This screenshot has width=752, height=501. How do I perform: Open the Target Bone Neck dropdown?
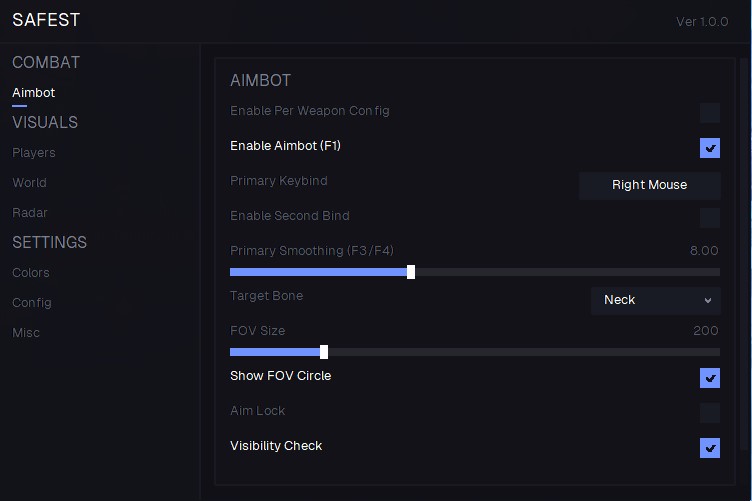click(655, 300)
